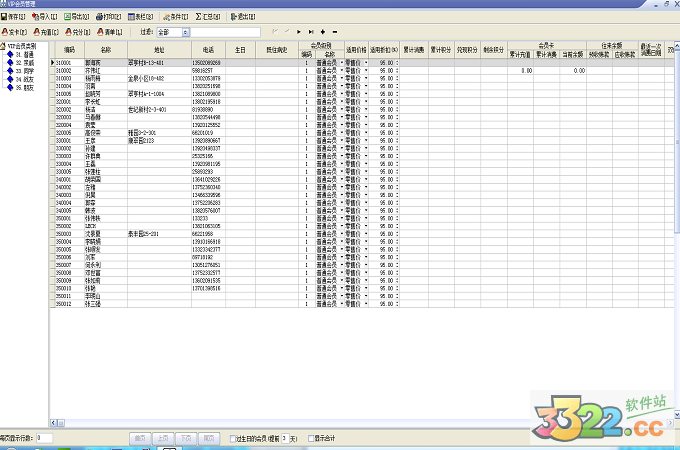Click the 当前余额 column header
This screenshot has width=680, height=450.
[x=573, y=55]
